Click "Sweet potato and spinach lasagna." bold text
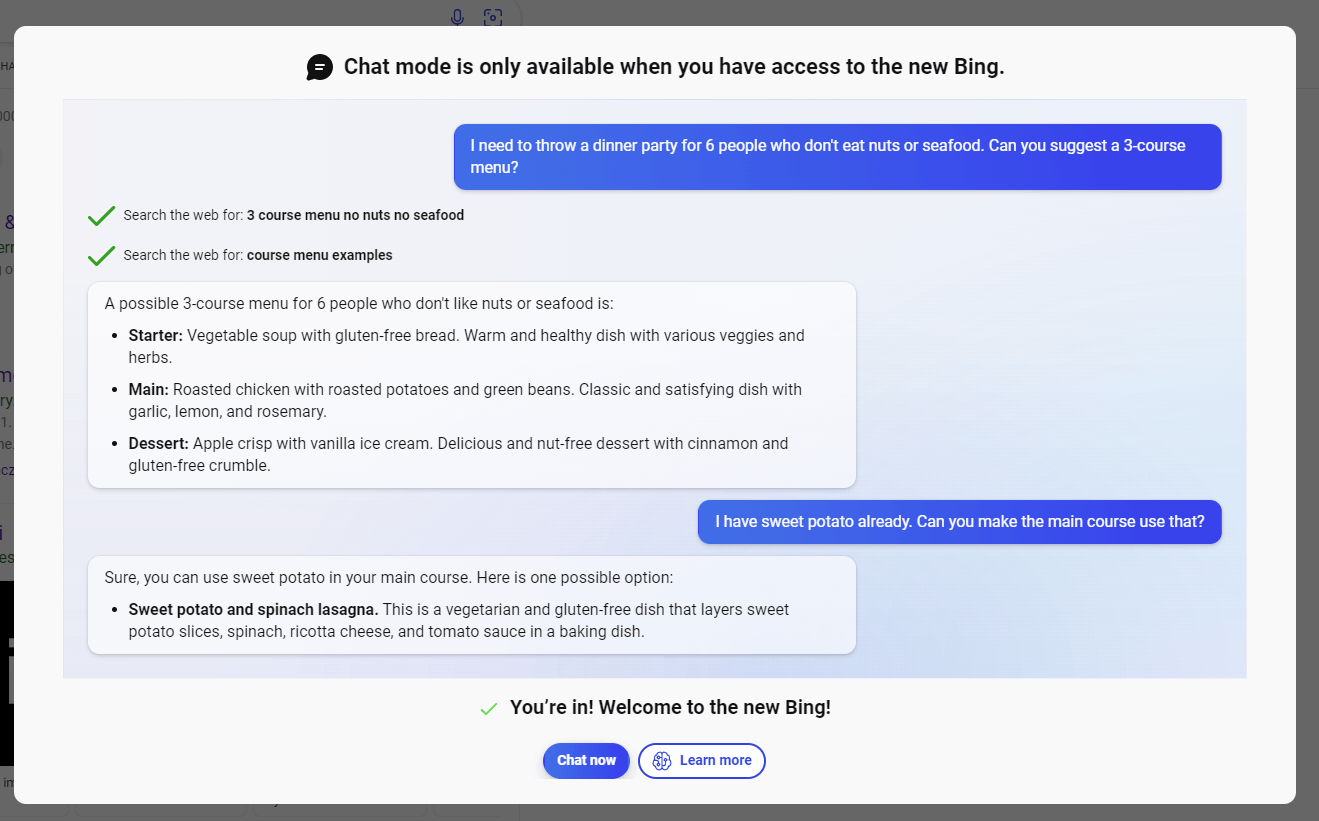The width and height of the screenshot is (1319, 821). tap(253, 609)
